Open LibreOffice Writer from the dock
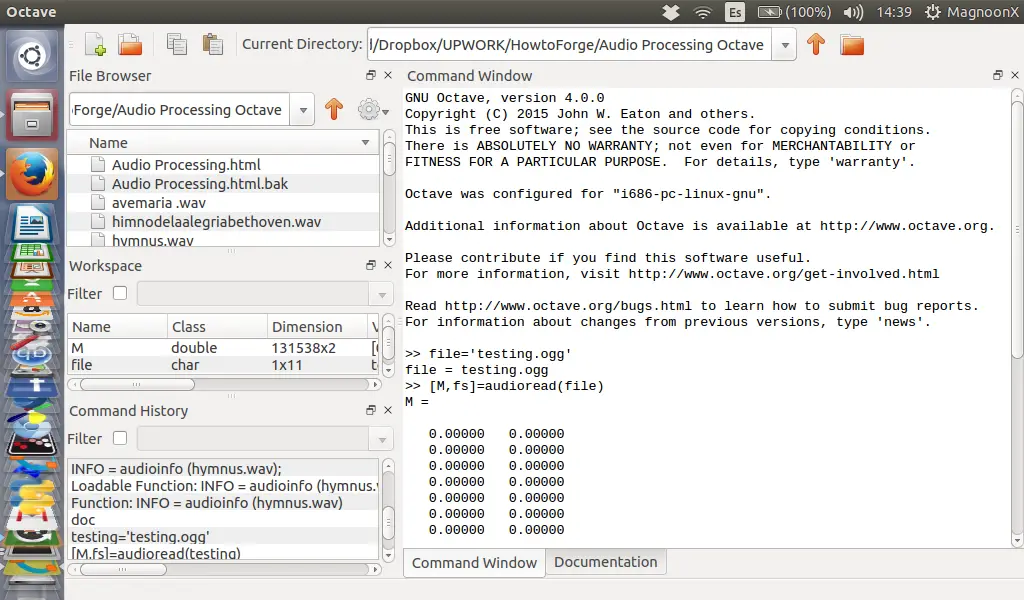This screenshot has width=1024, height=600. pos(31,223)
